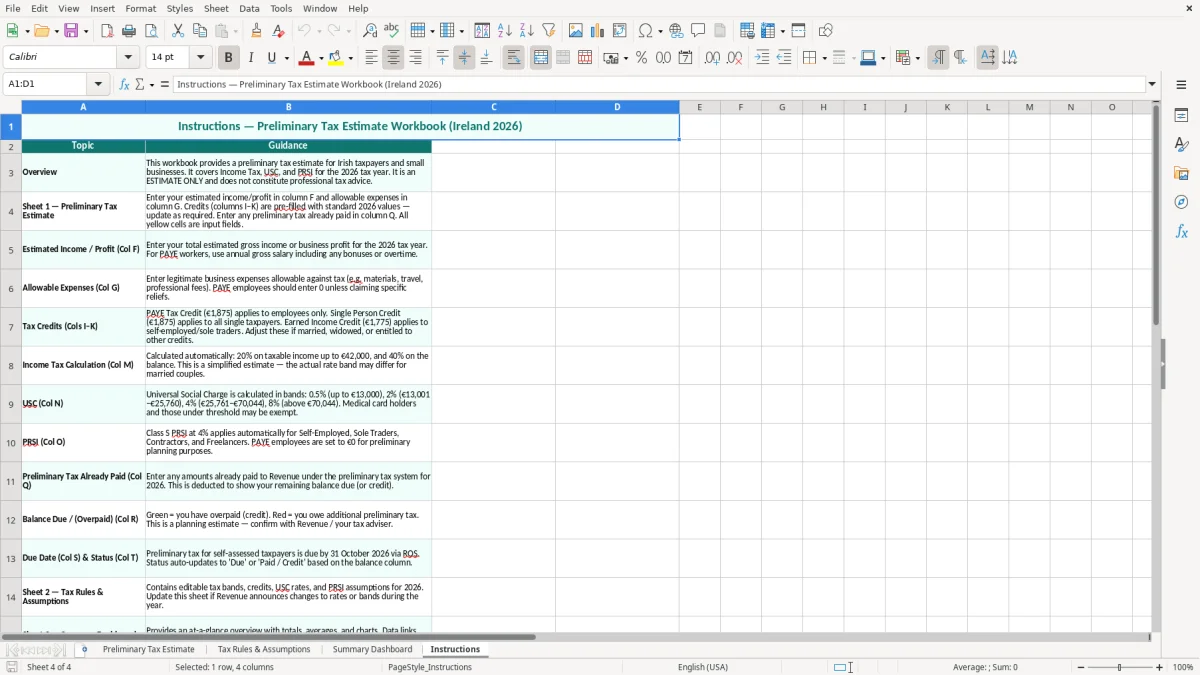Click the Insert Image icon
This screenshot has width=1200, height=675.
(576, 31)
